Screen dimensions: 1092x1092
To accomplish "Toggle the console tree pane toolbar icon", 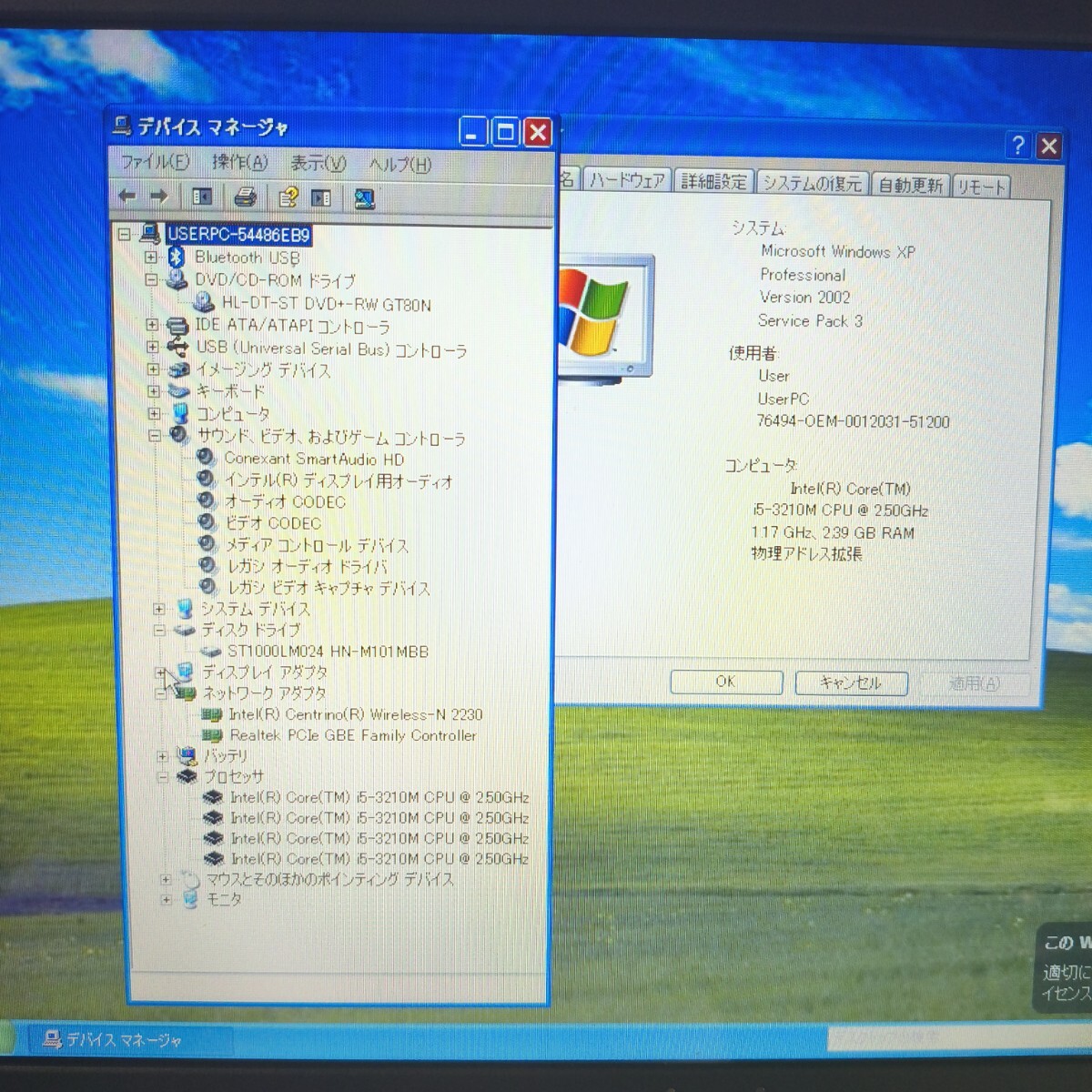I will [202, 197].
